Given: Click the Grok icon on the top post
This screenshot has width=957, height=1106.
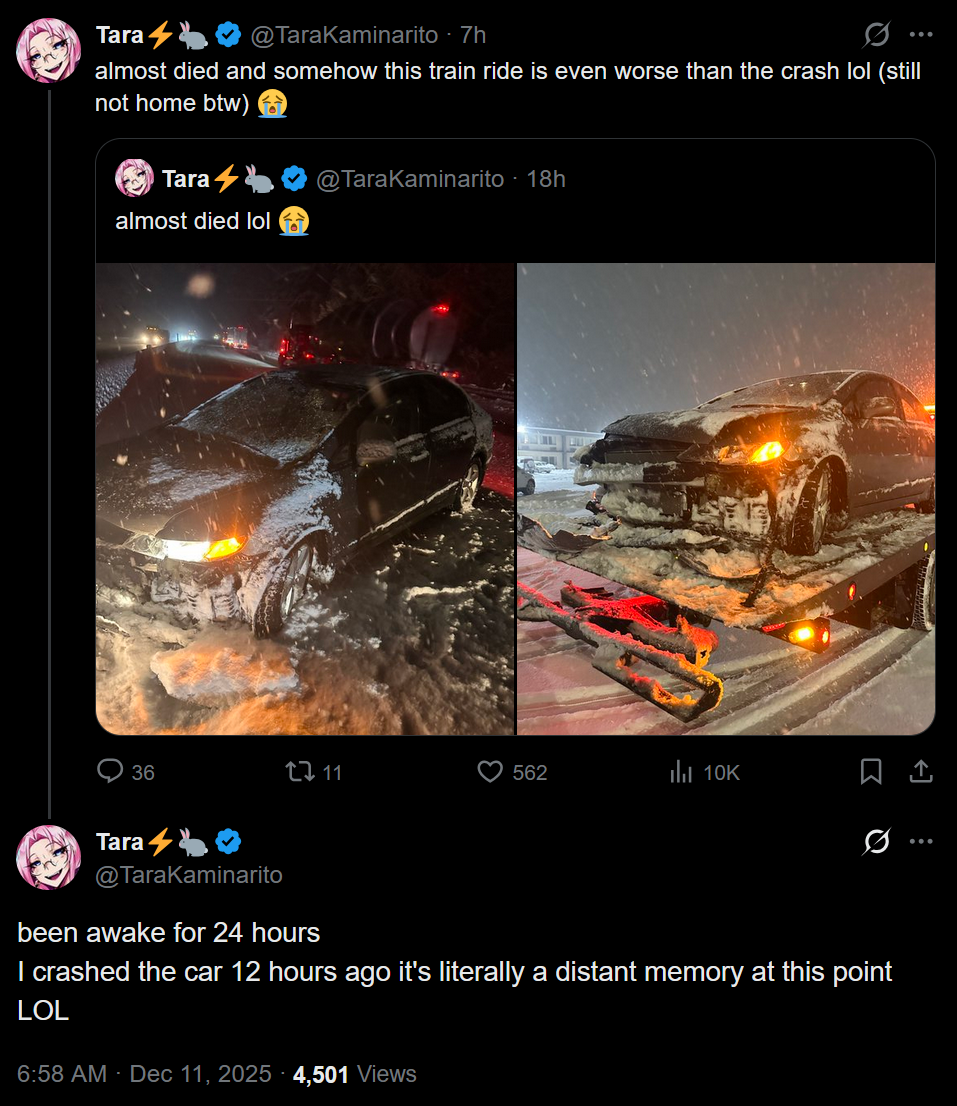Looking at the screenshot, I should point(877,34).
